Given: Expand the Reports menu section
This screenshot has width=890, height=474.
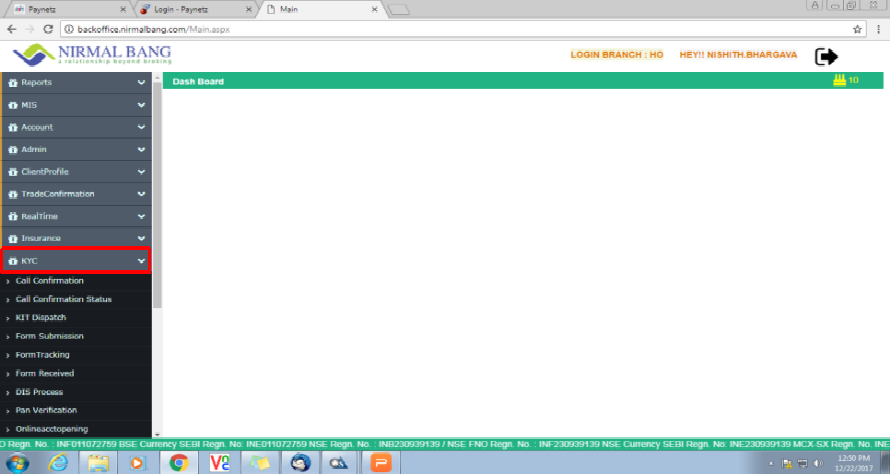Looking at the screenshot, I should click(76, 82).
